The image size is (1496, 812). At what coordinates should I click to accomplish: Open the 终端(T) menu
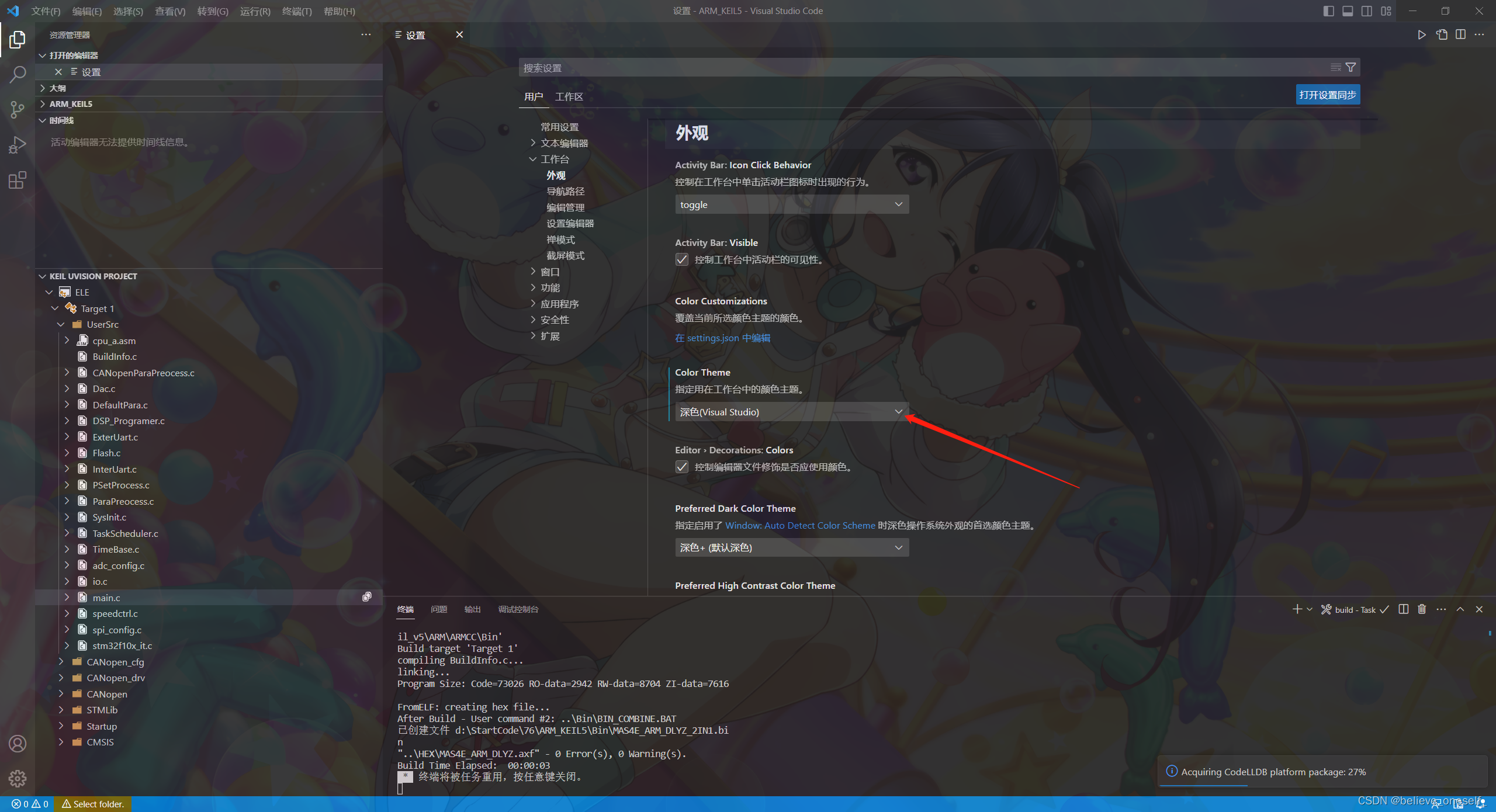(x=297, y=11)
